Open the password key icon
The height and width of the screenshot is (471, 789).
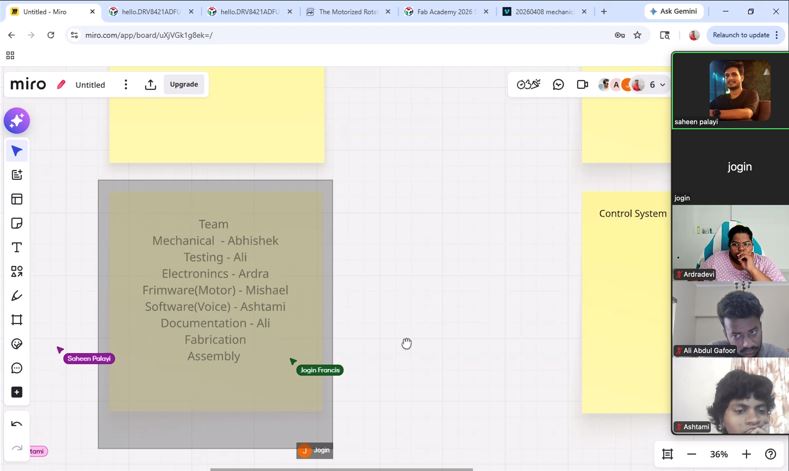[x=620, y=35]
